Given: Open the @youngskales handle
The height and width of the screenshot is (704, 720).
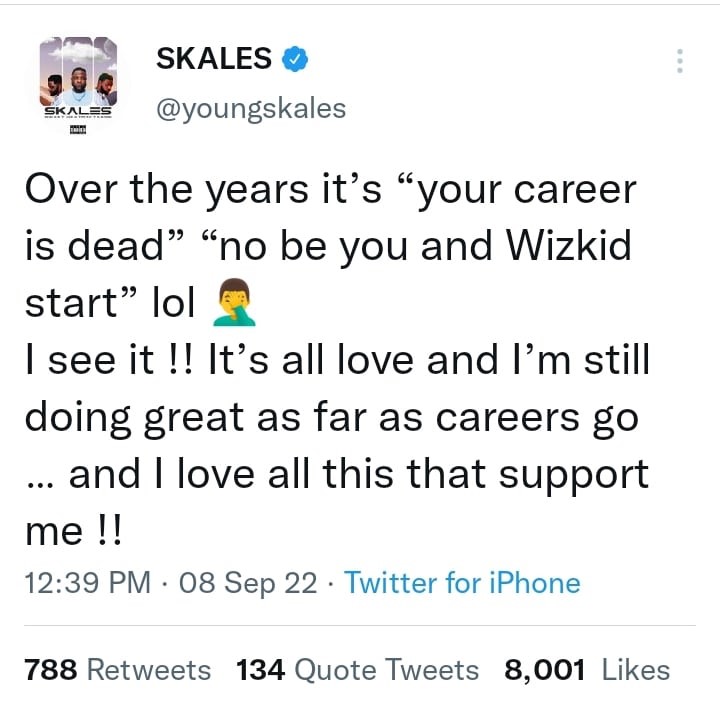Looking at the screenshot, I should point(251,108).
